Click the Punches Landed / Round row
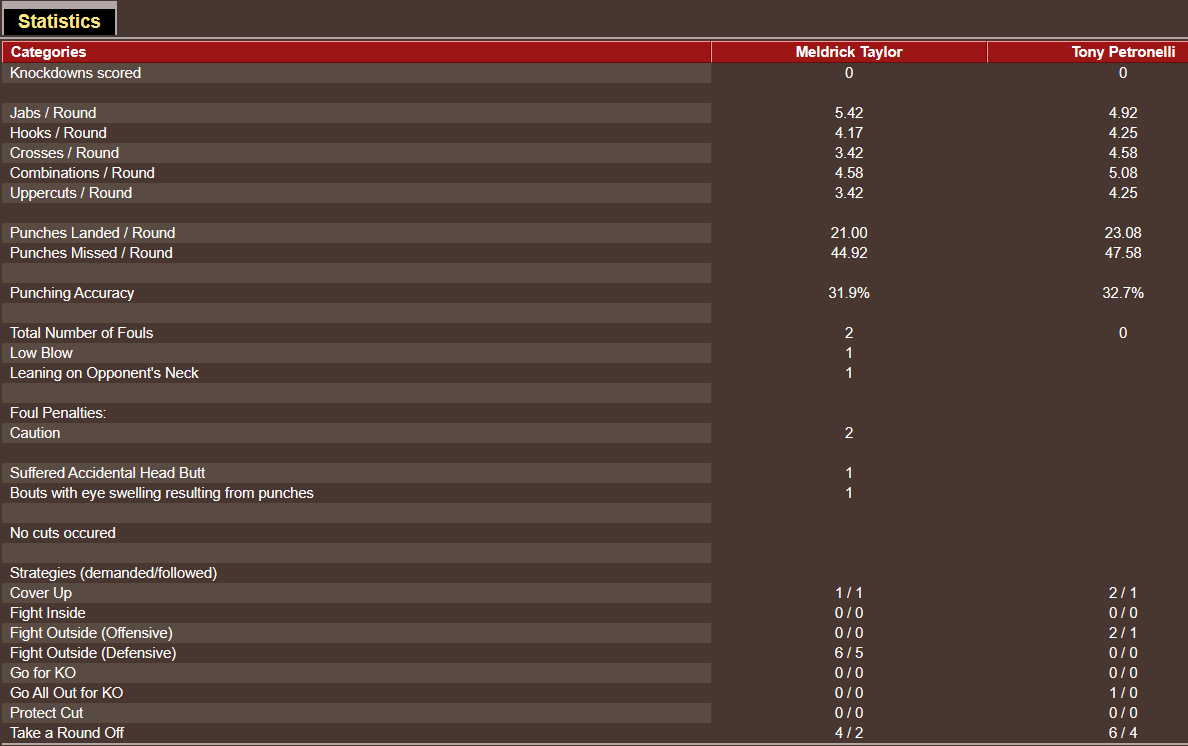Viewport: 1188px width, 746px height. [92, 232]
